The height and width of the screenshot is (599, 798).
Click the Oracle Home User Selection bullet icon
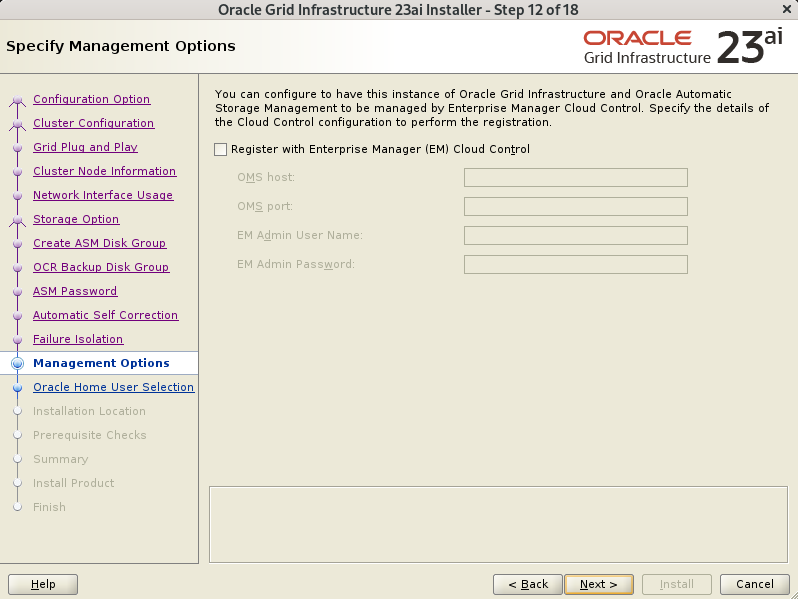tap(17, 388)
